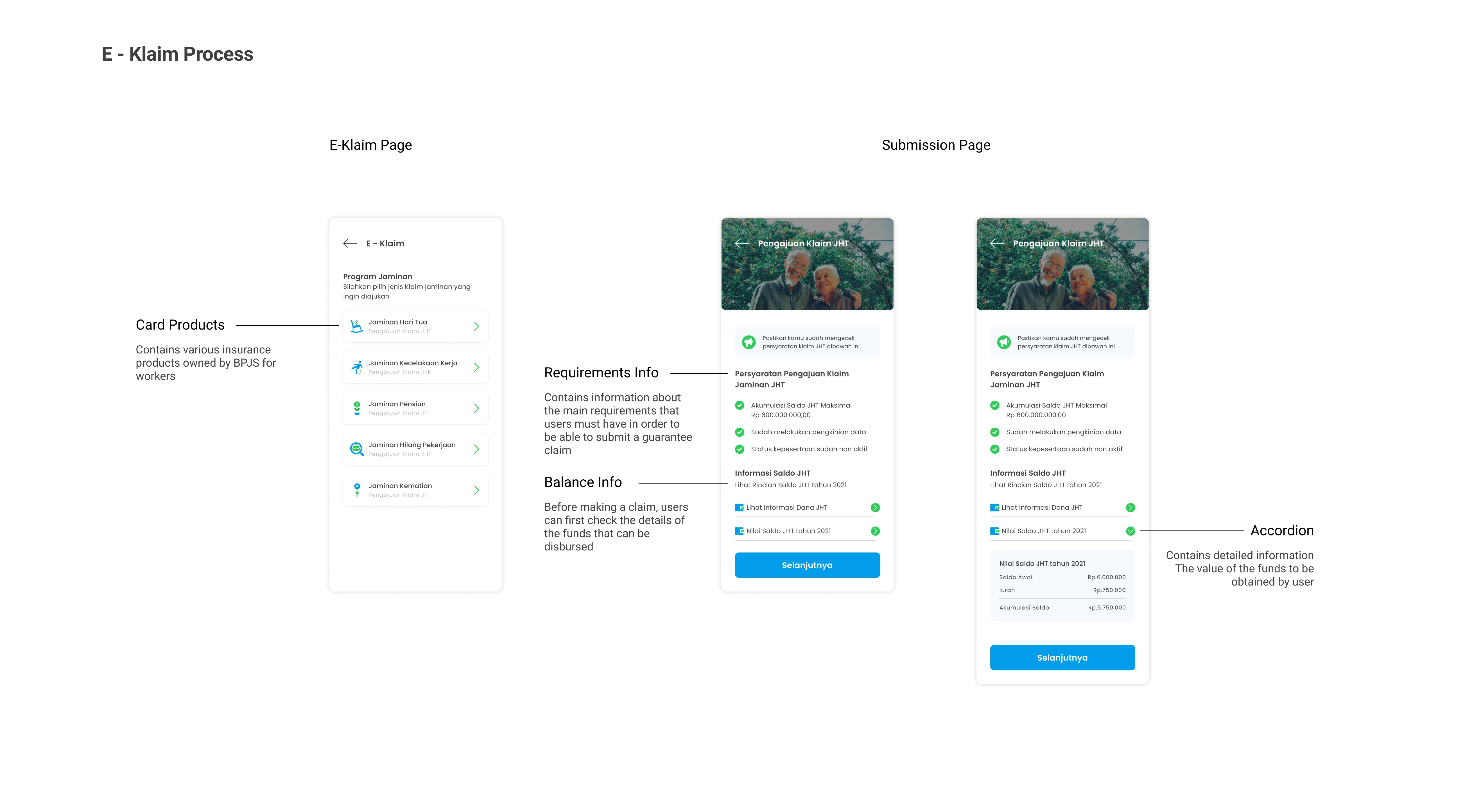1481x812 pixels.
Task: Click the E-Klaim Page section label
Action: coord(371,145)
